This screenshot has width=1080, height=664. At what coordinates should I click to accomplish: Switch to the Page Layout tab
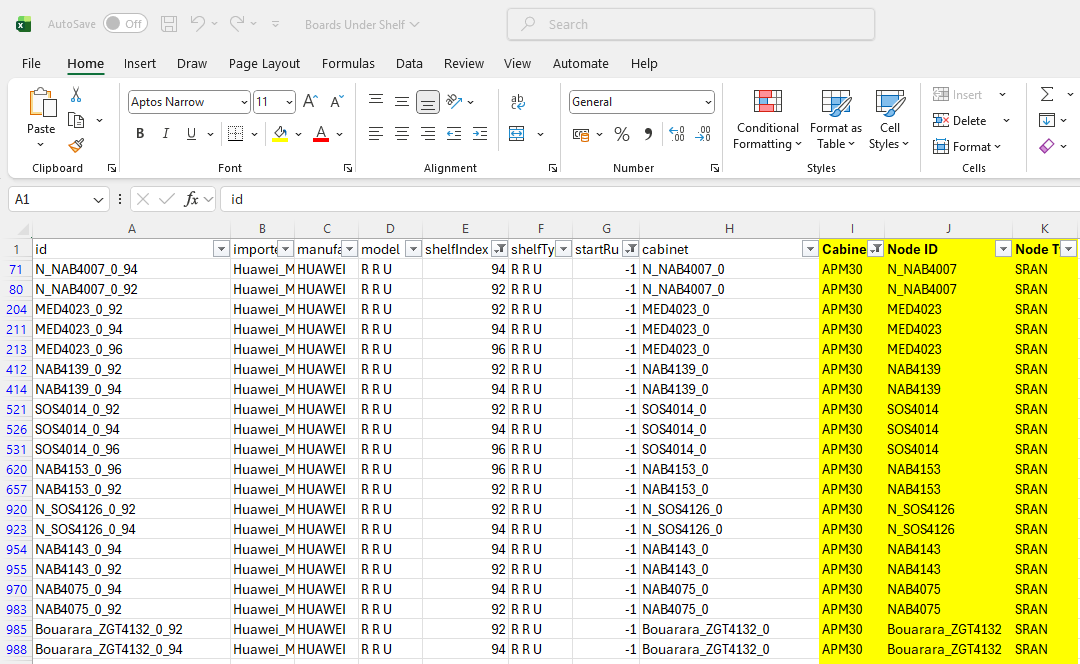(x=264, y=63)
